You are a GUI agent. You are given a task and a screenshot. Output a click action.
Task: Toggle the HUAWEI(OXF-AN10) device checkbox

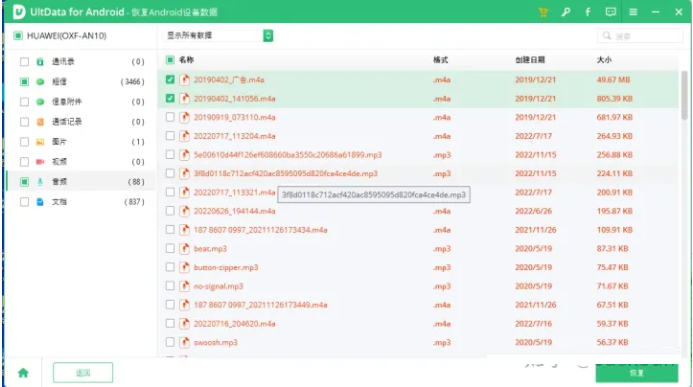coord(18,35)
